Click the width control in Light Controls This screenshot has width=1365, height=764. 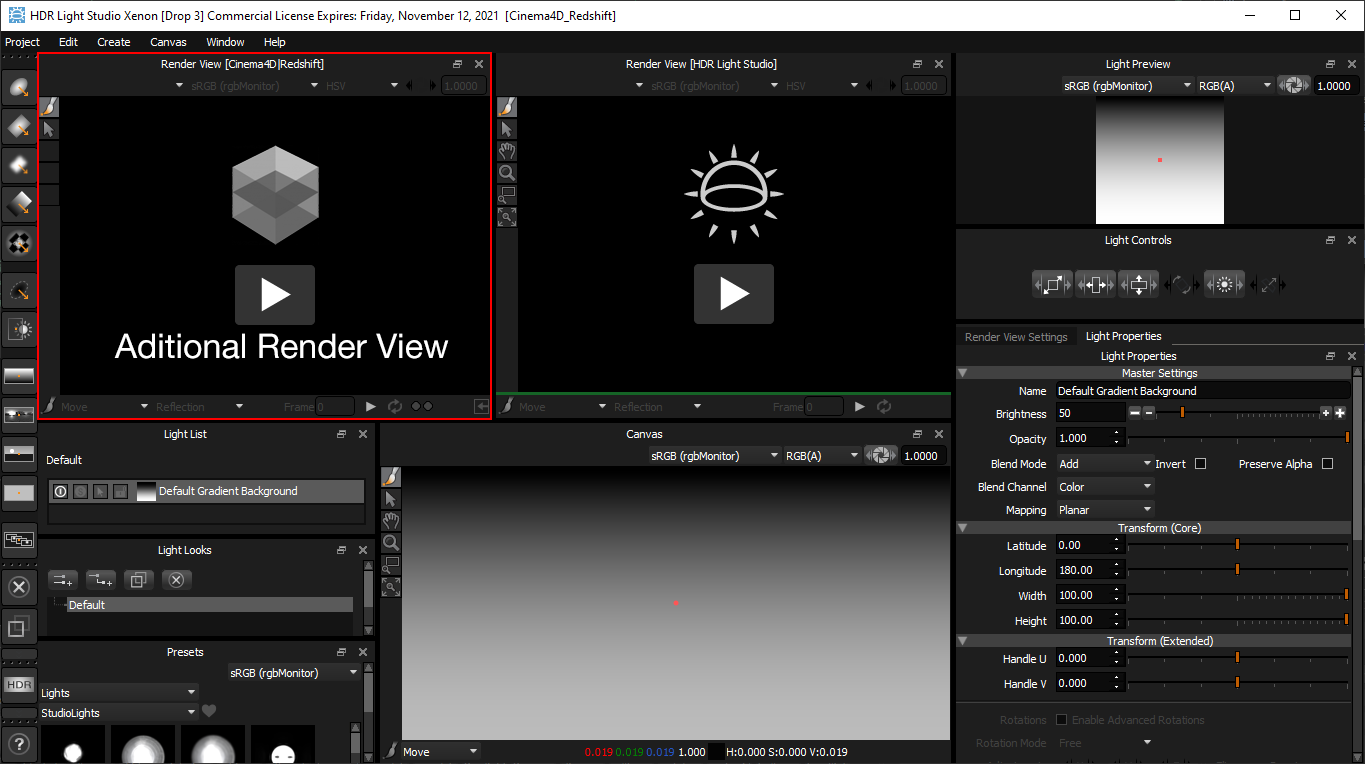pos(1095,285)
